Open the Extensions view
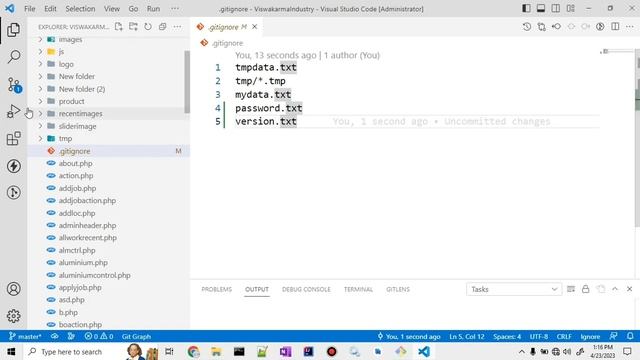 (13, 139)
